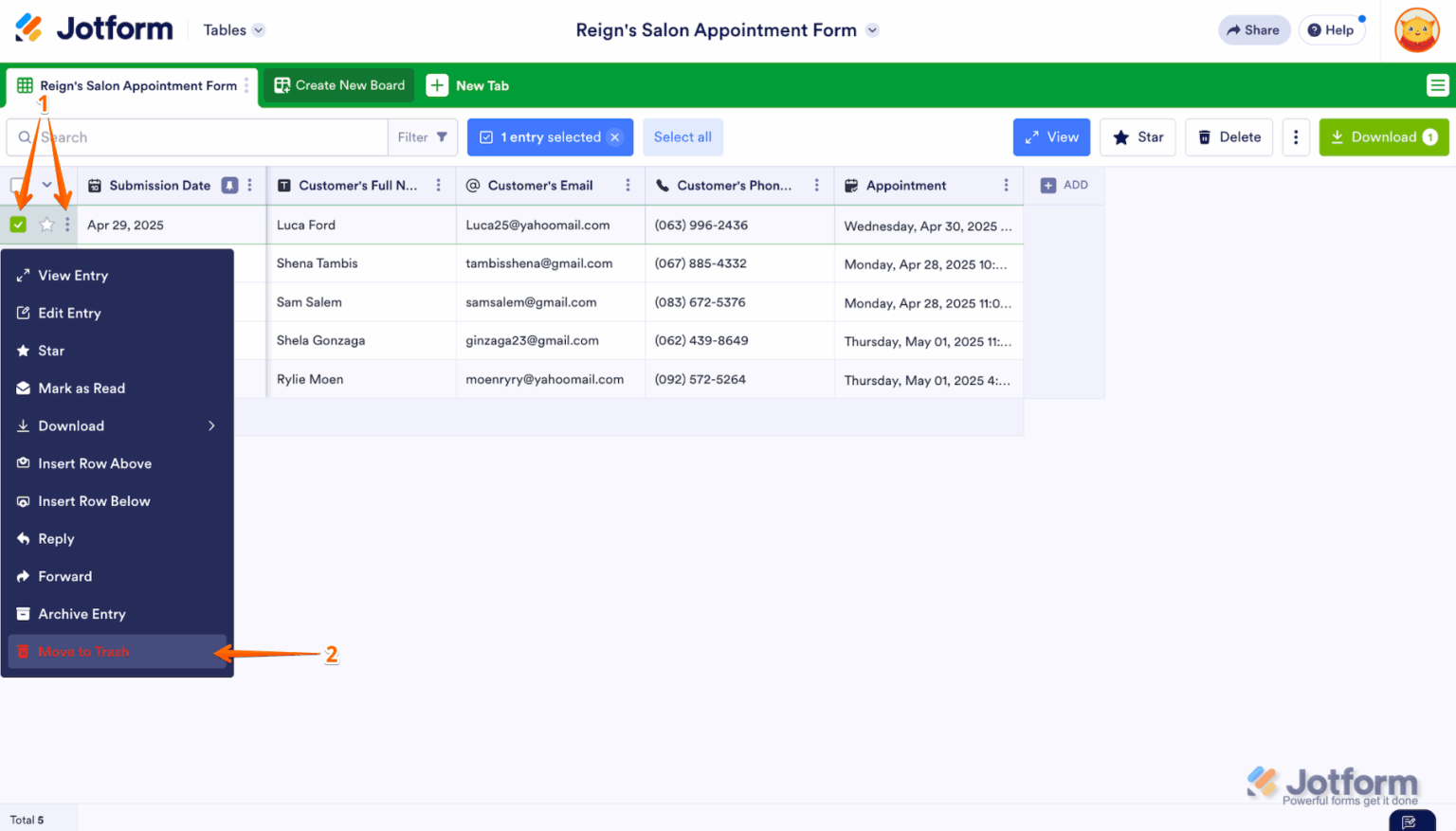Image resolution: width=1456 pixels, height=831 pixels.
Task: Expand the Tables dropdown in the header
Action: click(x=232, y=29)
